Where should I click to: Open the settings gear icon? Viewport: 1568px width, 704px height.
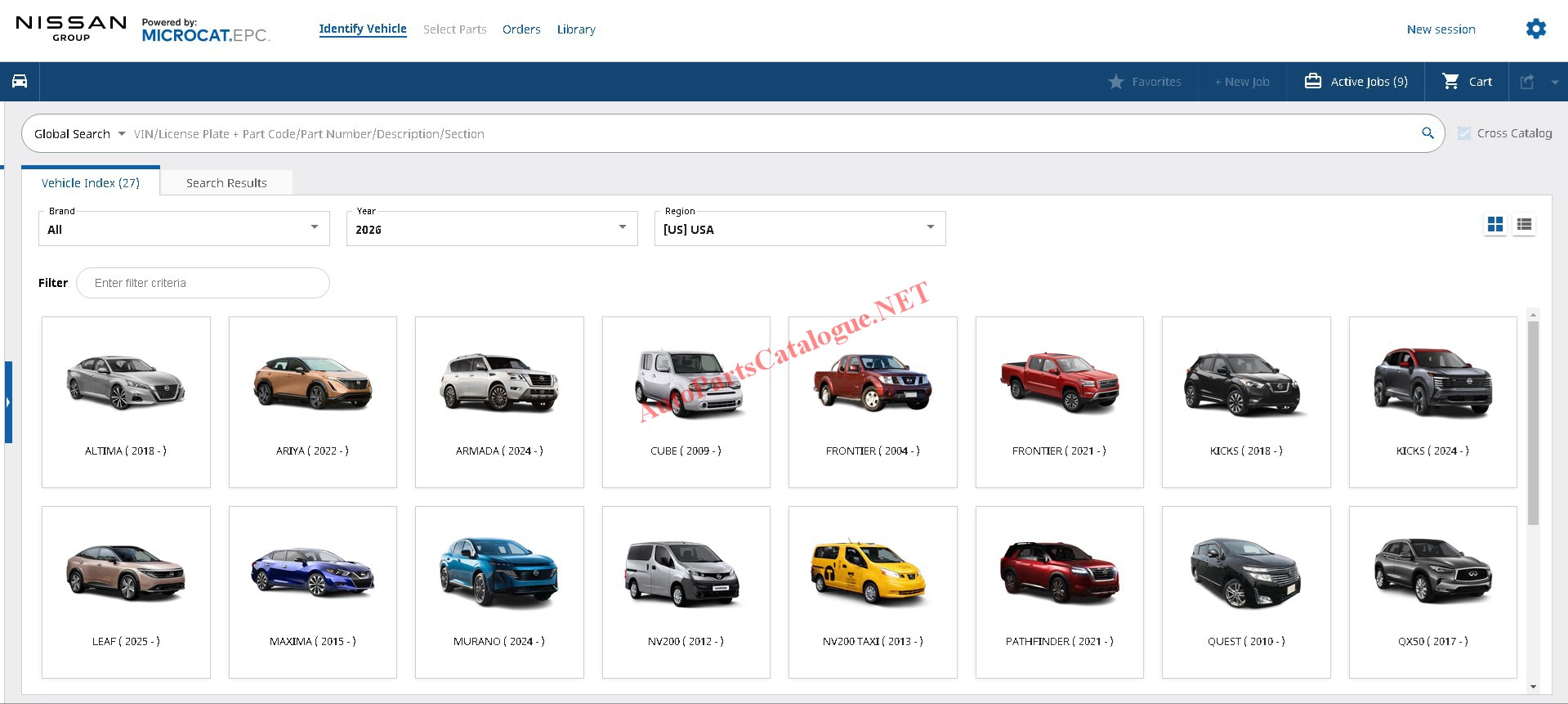[1535, 29]
